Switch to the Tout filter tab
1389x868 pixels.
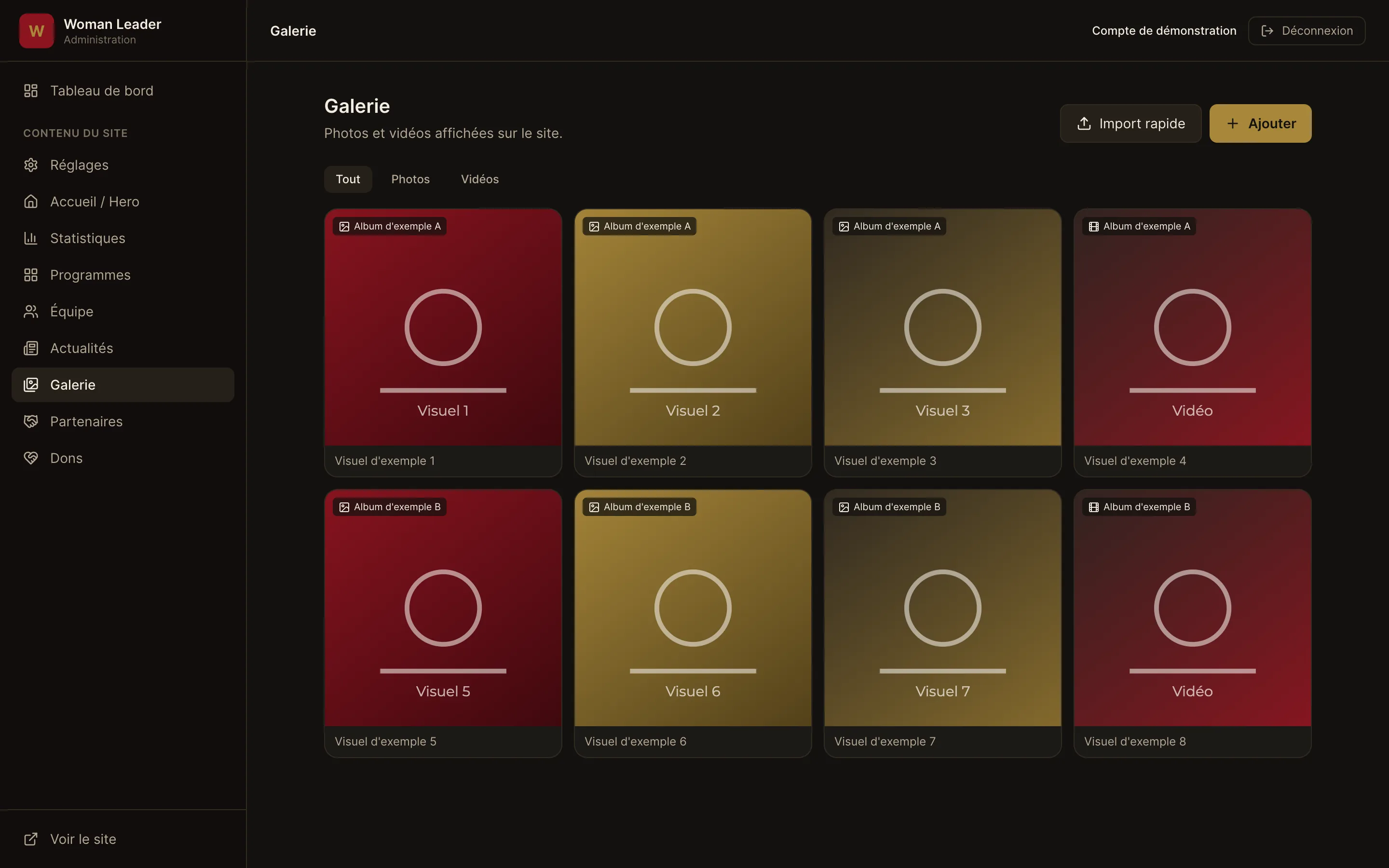[348, 179]
